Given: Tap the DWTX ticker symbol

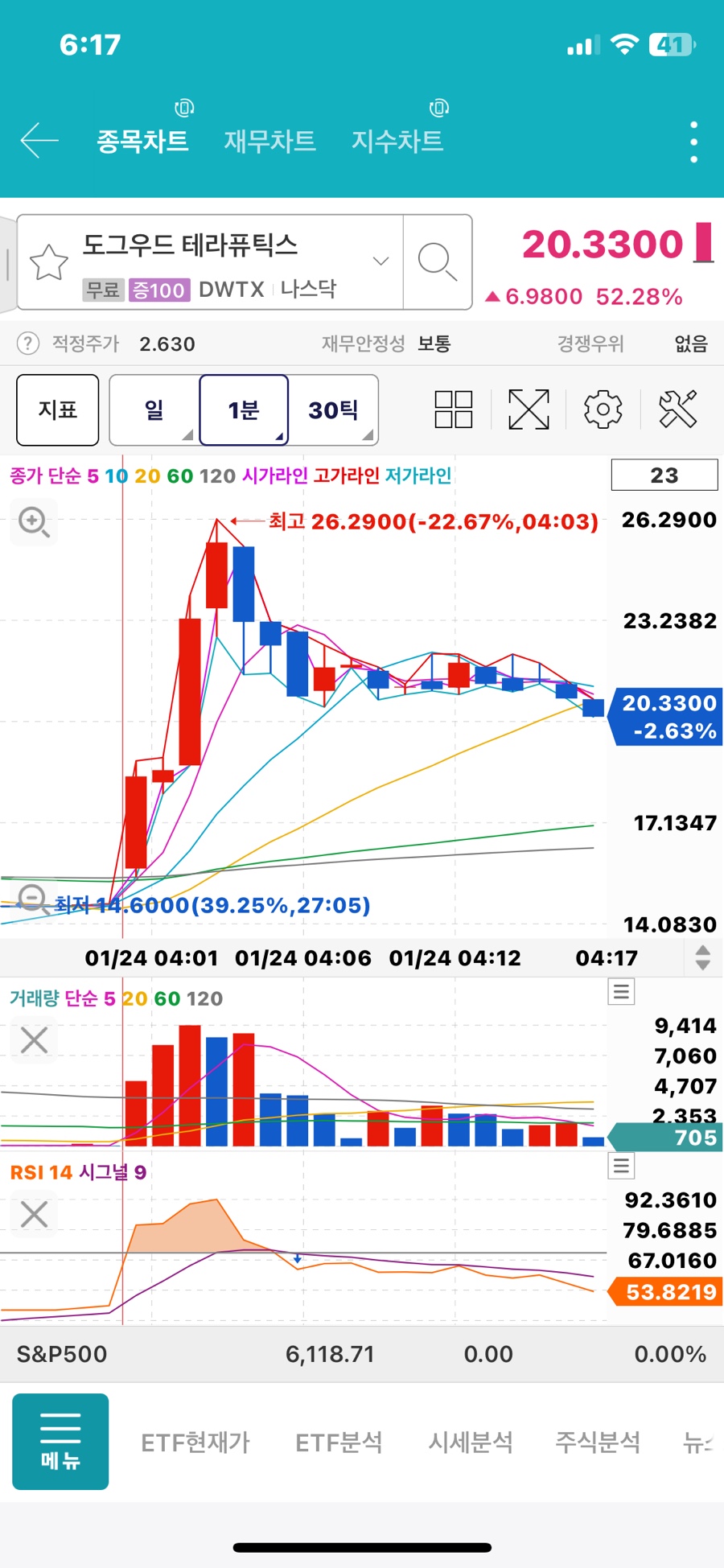Looking at the screenshot, I should (x=232, y=290).
